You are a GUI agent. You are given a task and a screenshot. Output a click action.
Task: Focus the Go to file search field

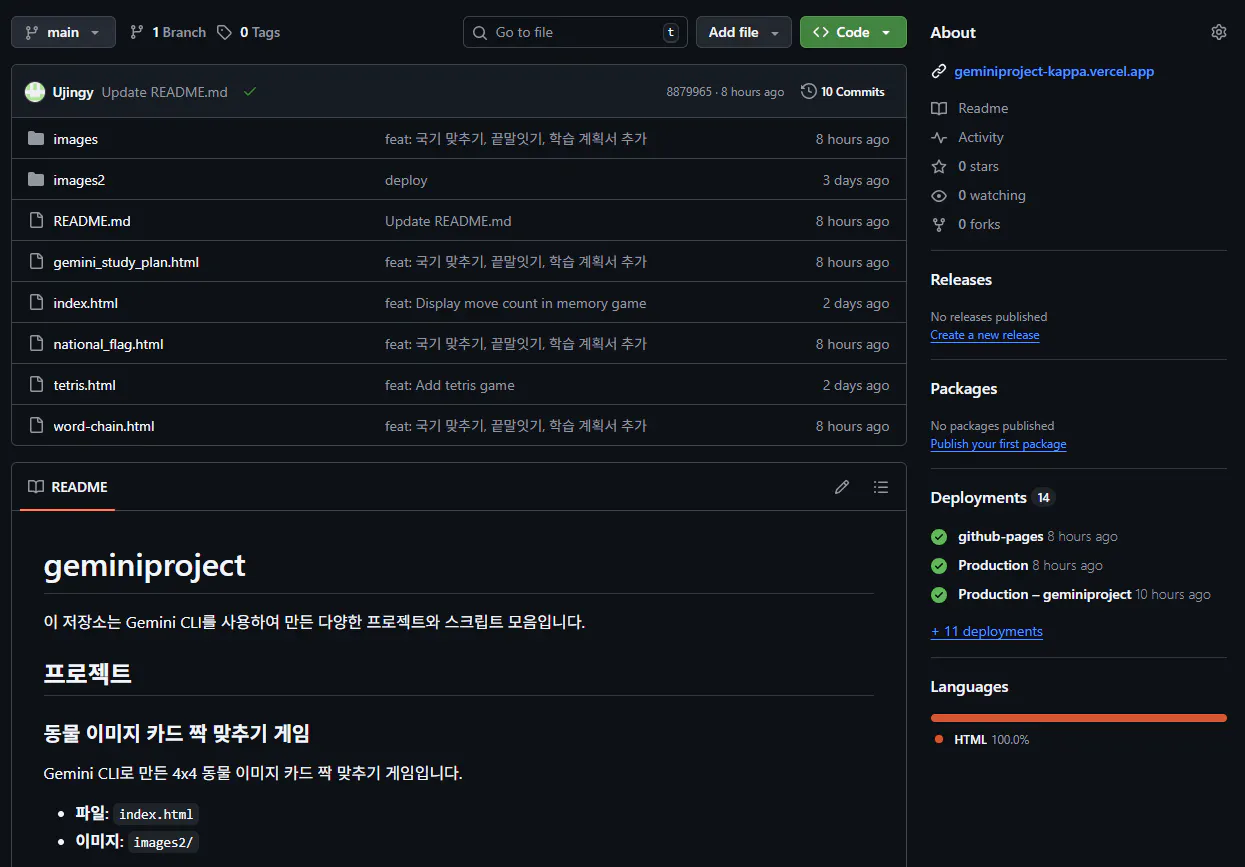click(x=575, y=32)
